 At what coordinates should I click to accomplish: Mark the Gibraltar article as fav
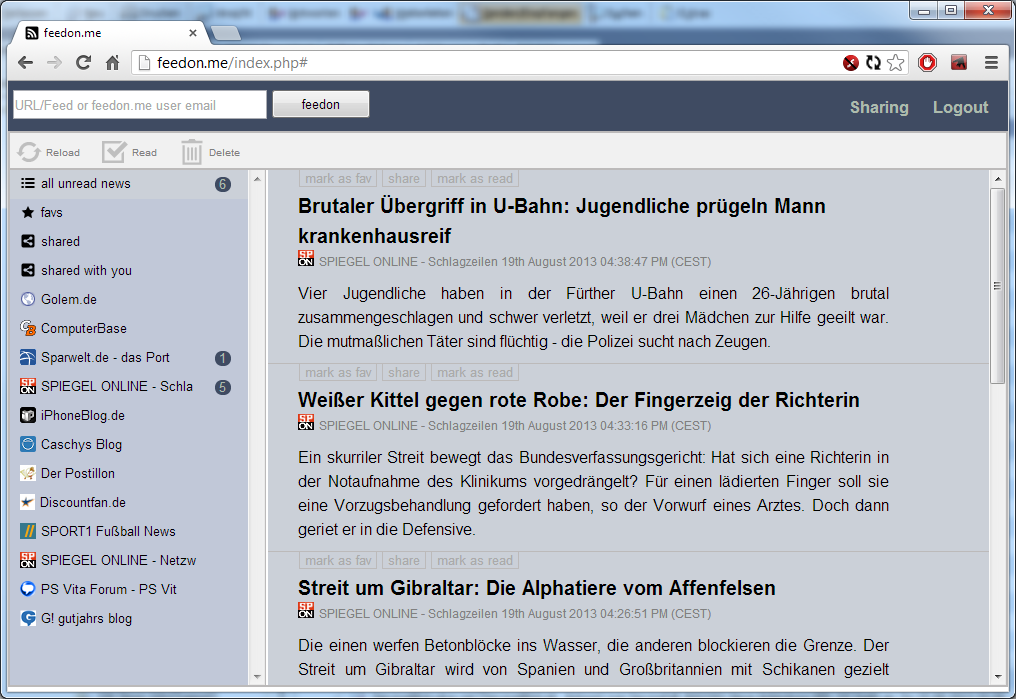point(338,560)
